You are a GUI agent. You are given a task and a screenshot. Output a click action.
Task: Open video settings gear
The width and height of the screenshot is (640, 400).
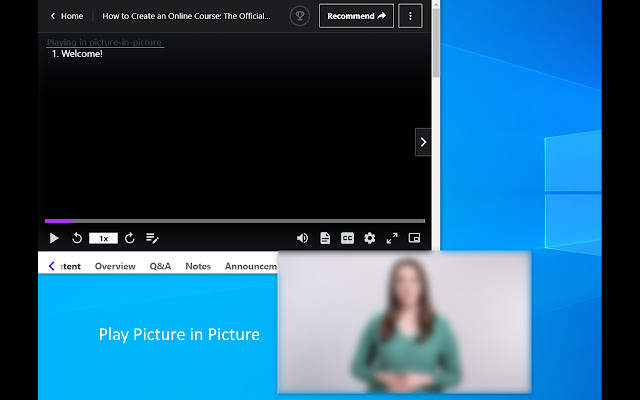point(369,238)
